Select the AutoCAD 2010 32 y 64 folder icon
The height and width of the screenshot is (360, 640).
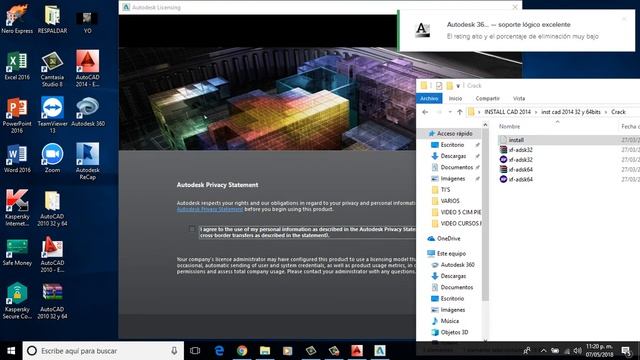click(x=52, y=208)
